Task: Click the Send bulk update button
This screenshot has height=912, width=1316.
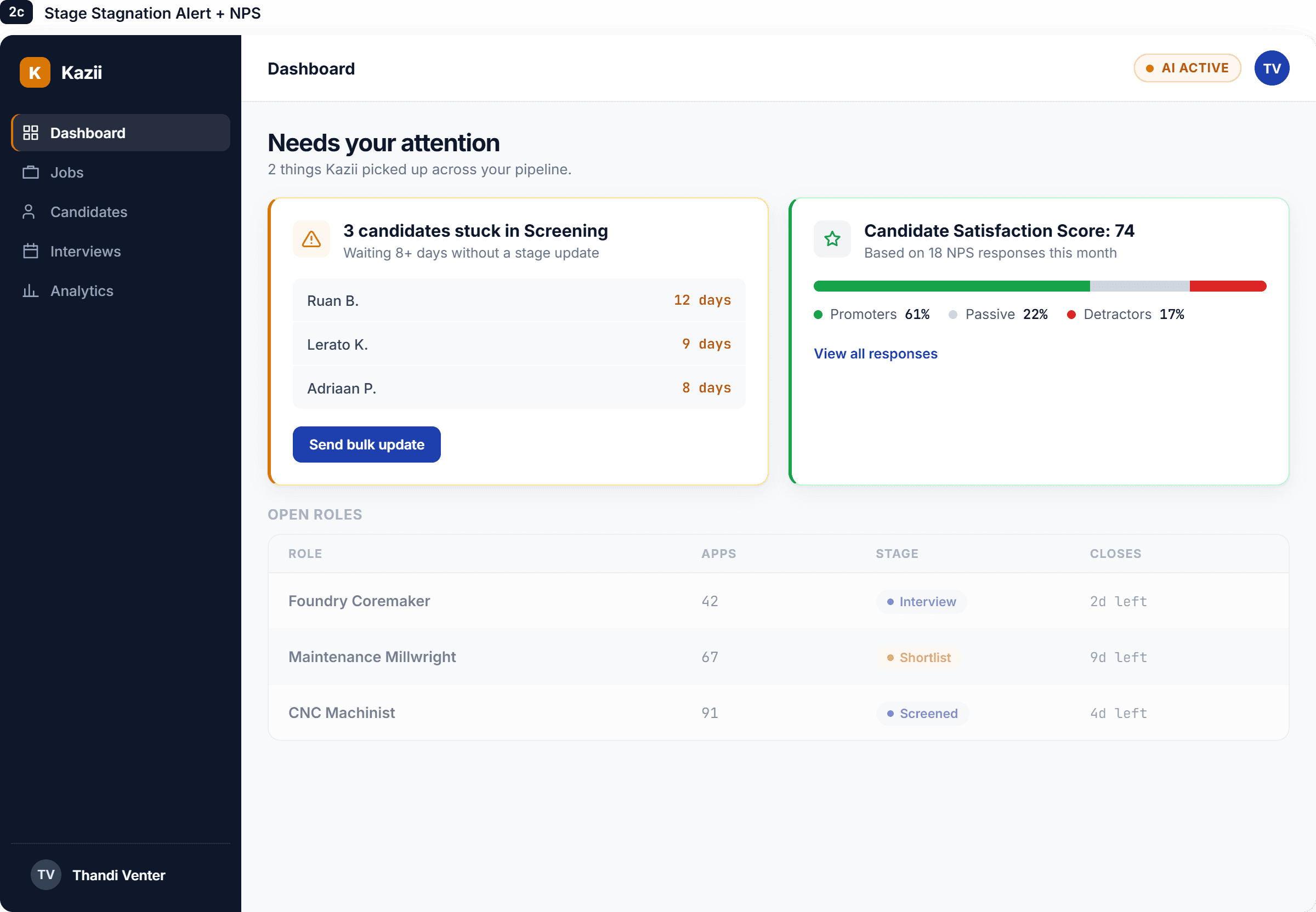Action: (366, 444)
